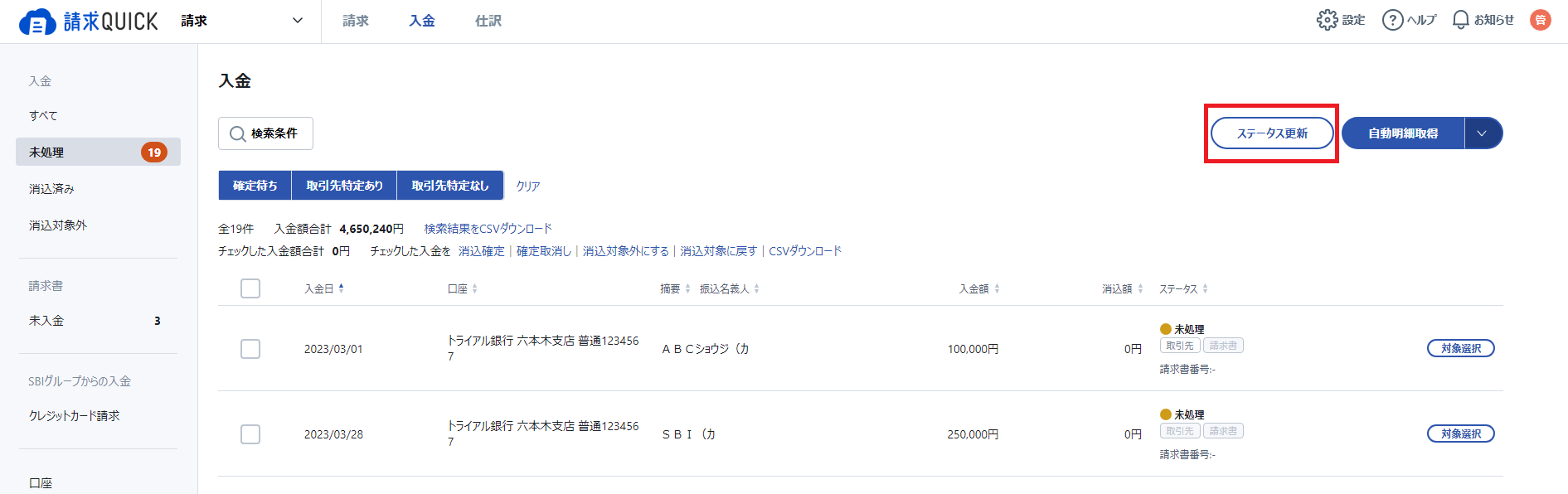Click 検索結果をCSVダウンロード link
Viewport: 1568px width, 494px height.
point(488,229)
